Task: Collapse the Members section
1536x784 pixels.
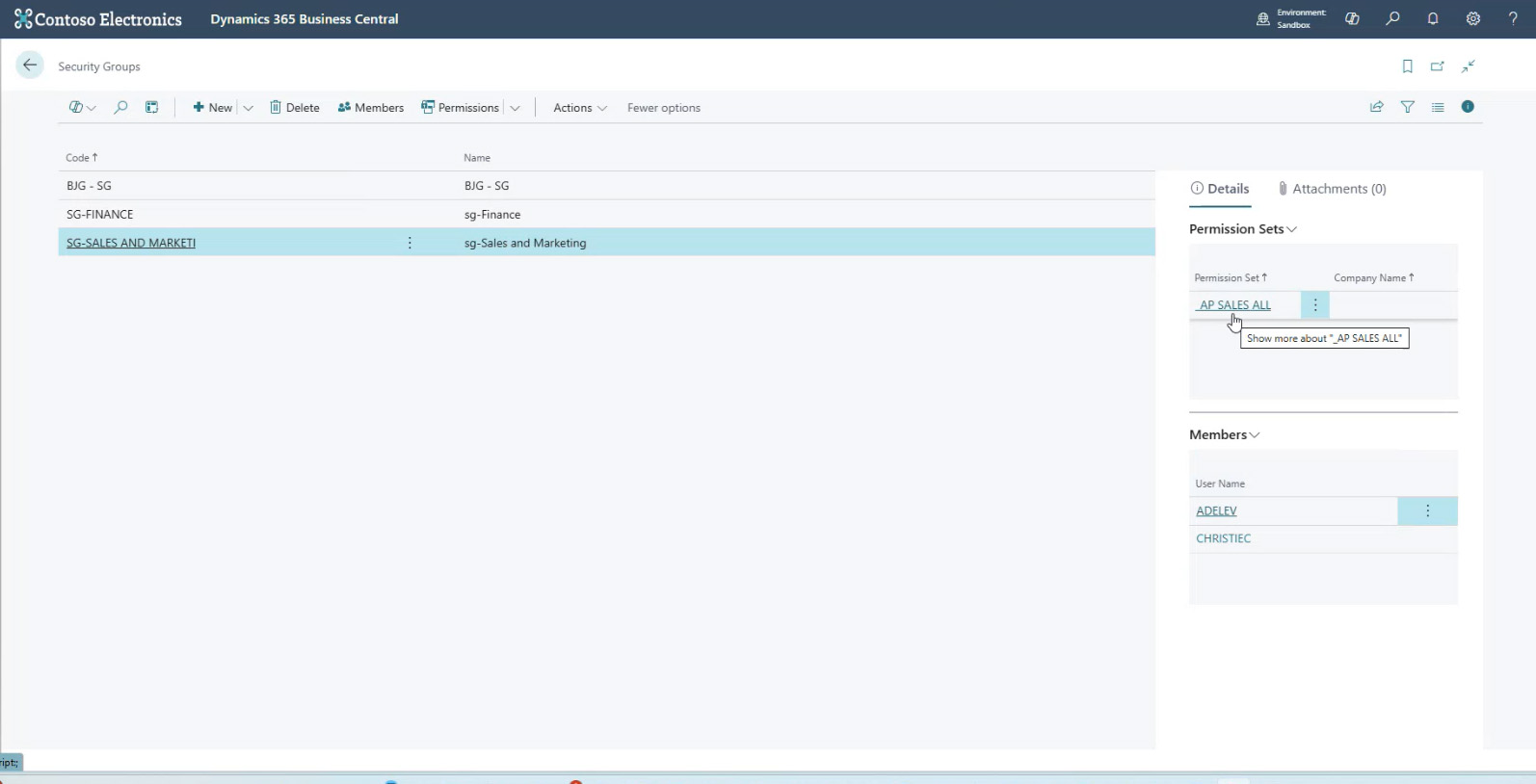Action: click(1225, 435)
